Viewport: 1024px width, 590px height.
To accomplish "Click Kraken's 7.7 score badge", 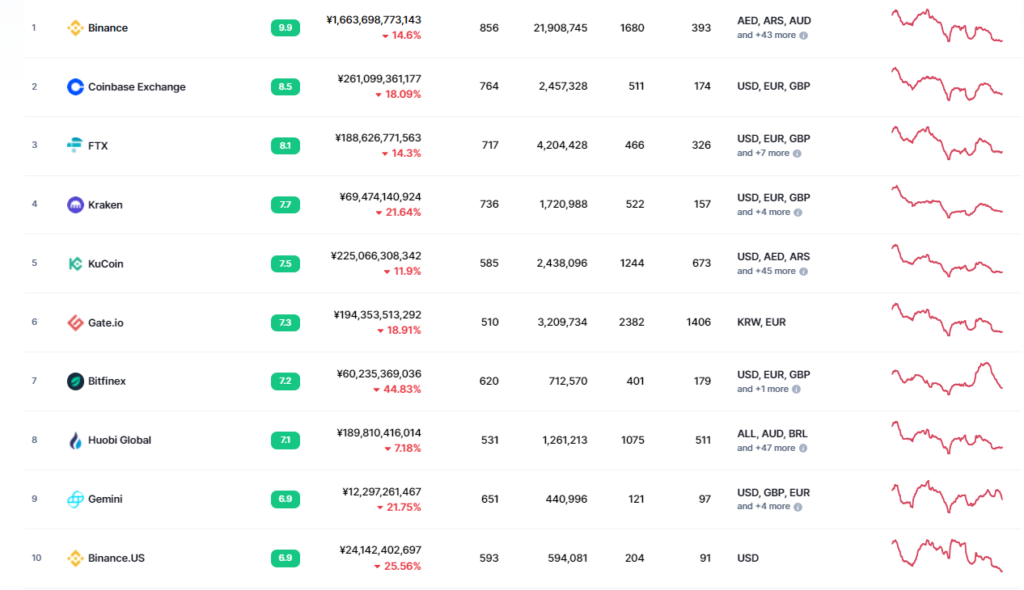I will (x=285, y=205).
